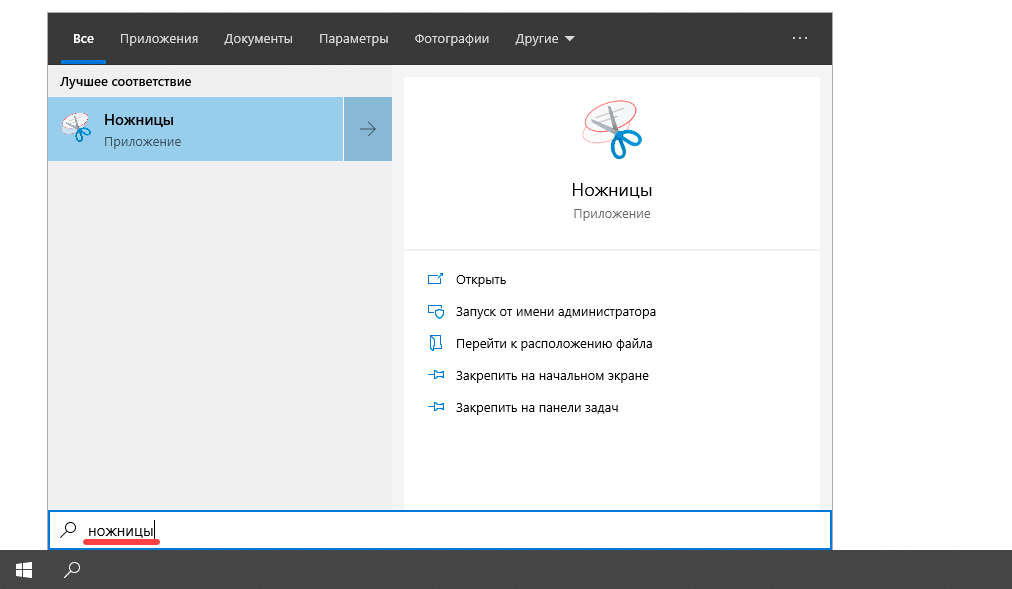Click the pin to taskbar icon
The height and width of the screenshot is (589, 1012).
[435, 408]
